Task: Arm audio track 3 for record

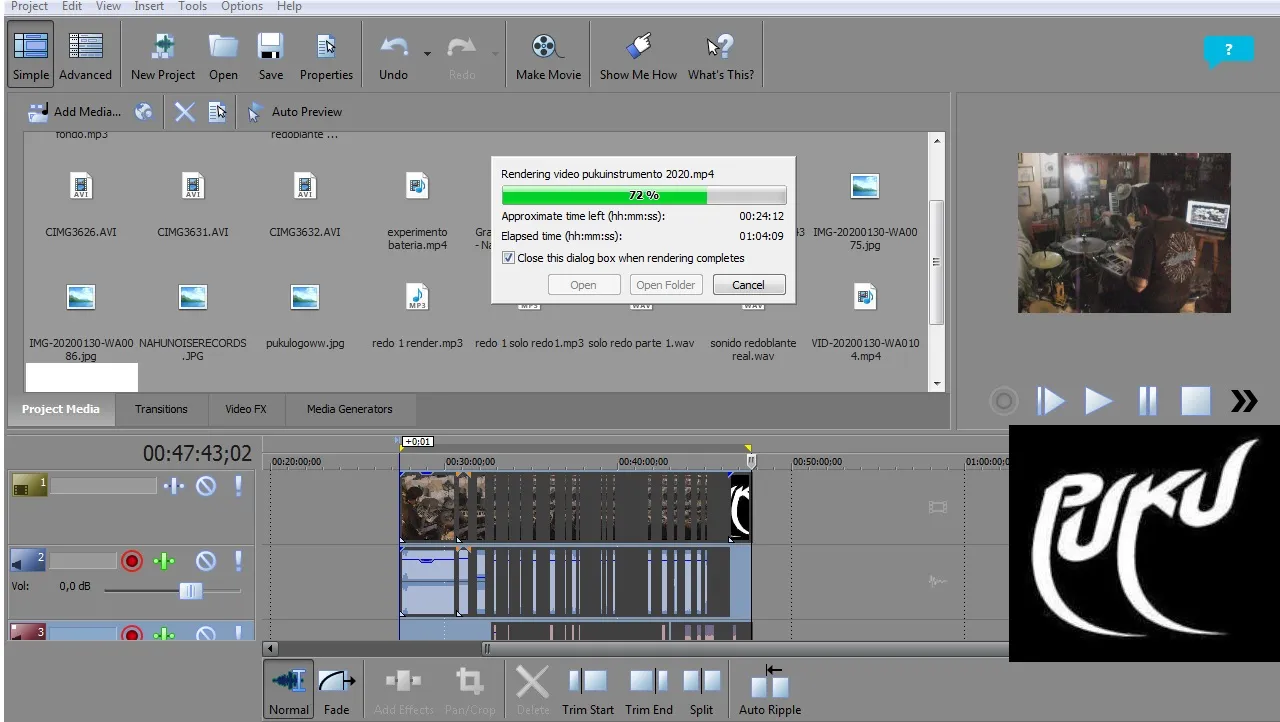Action: [132, 633]
